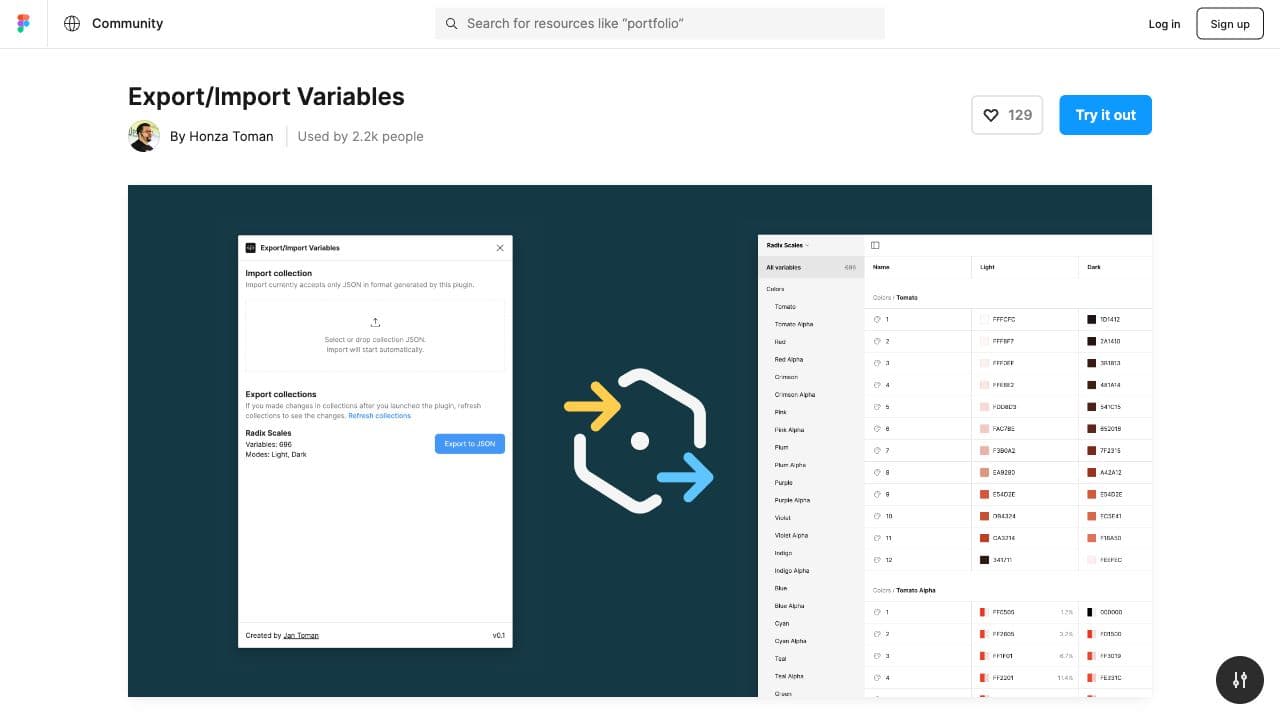Focus the resource search field
The image size is (1280, 720).
click(x=660, y=23)
